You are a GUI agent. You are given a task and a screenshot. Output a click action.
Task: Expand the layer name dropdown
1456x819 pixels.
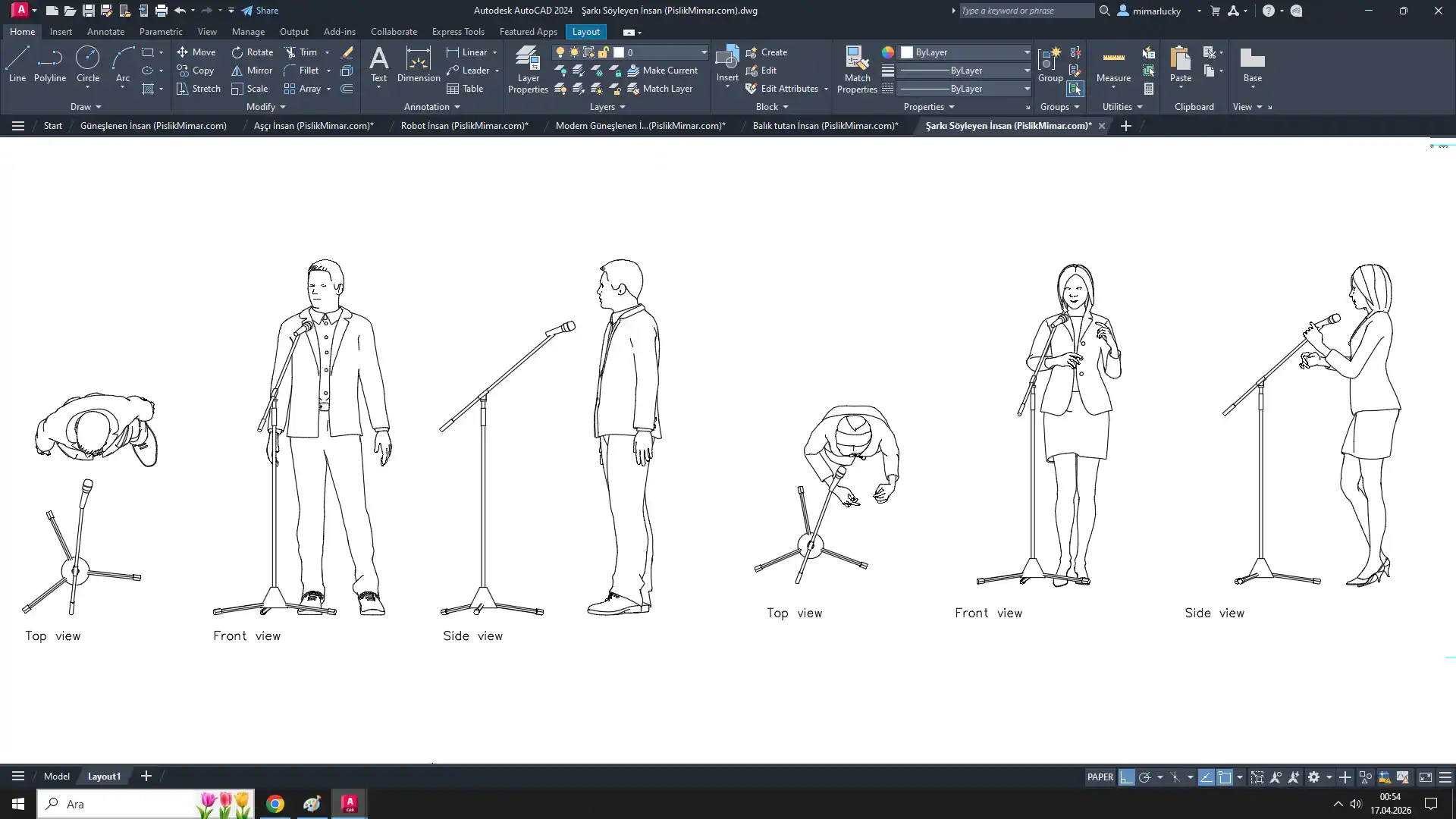[x=704, y=52]
